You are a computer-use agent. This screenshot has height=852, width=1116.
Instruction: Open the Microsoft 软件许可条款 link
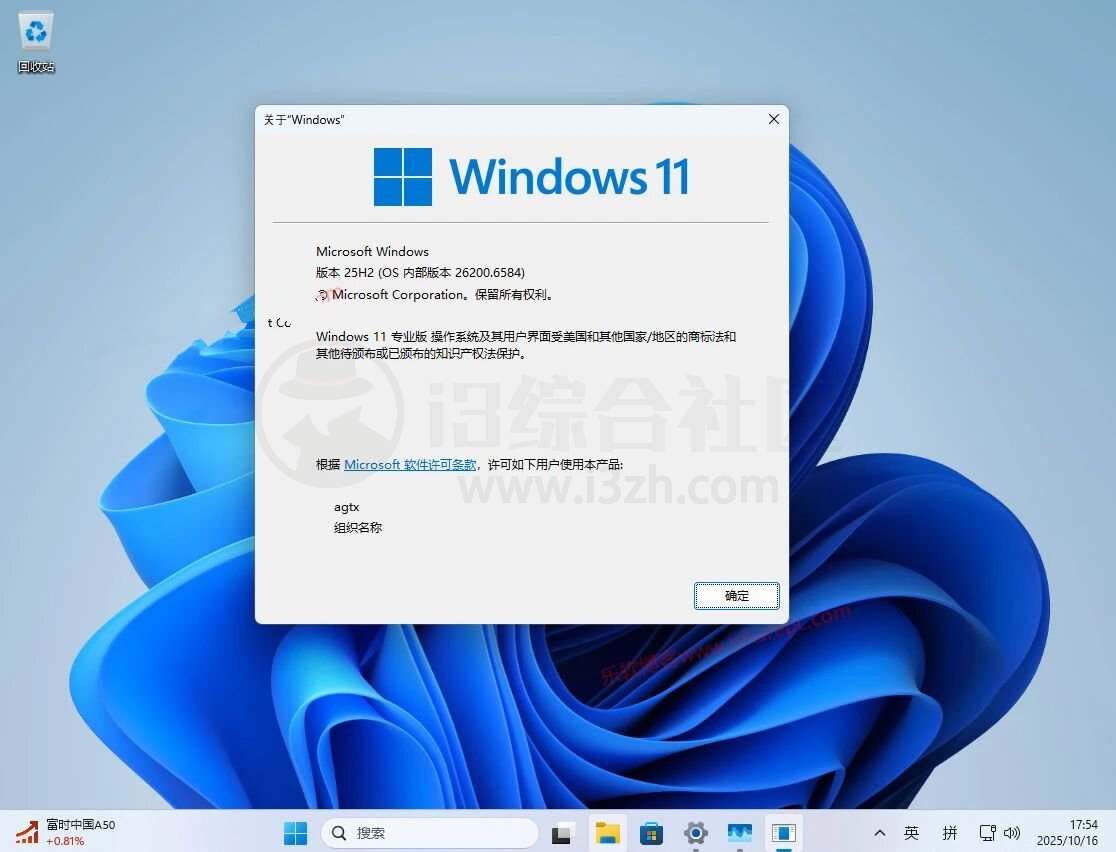(410, 465)
